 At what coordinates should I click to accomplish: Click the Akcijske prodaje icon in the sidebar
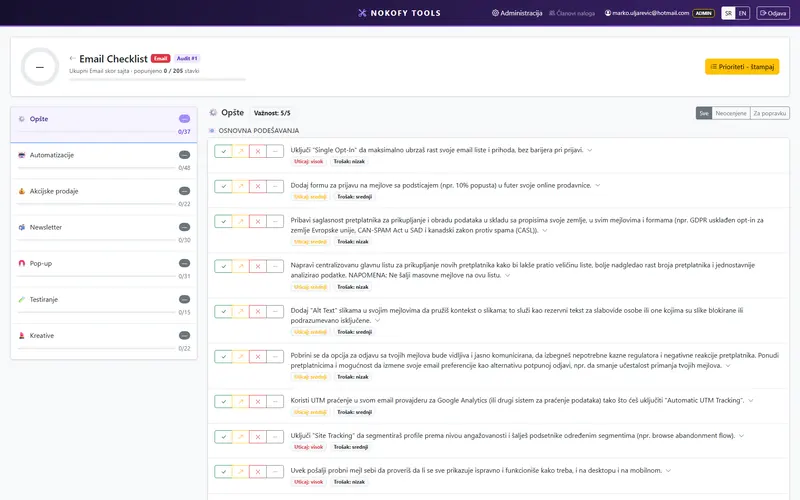(x=21, y=191)
